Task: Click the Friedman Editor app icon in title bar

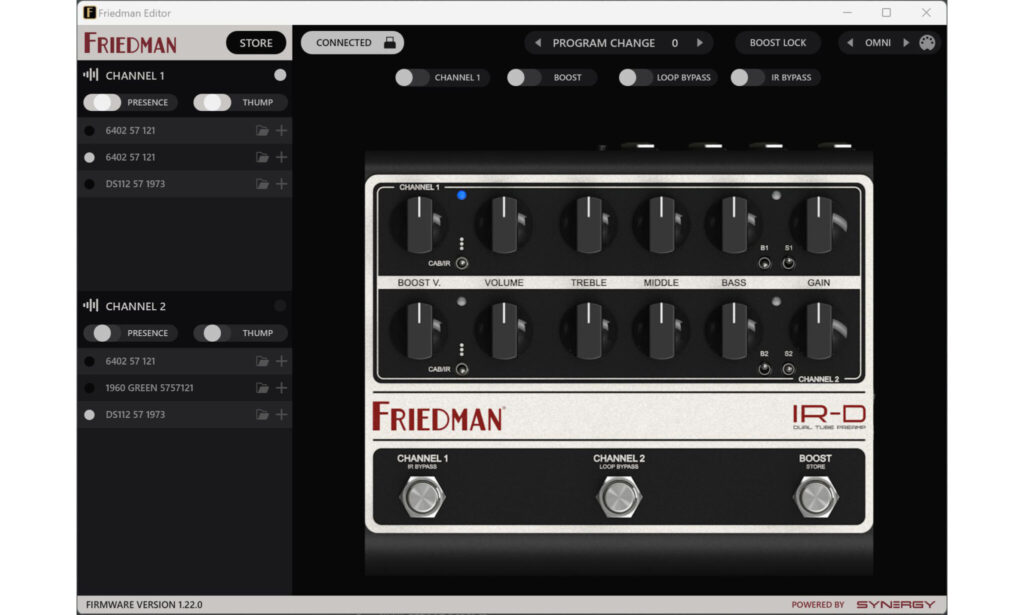Action: point(89,12)
